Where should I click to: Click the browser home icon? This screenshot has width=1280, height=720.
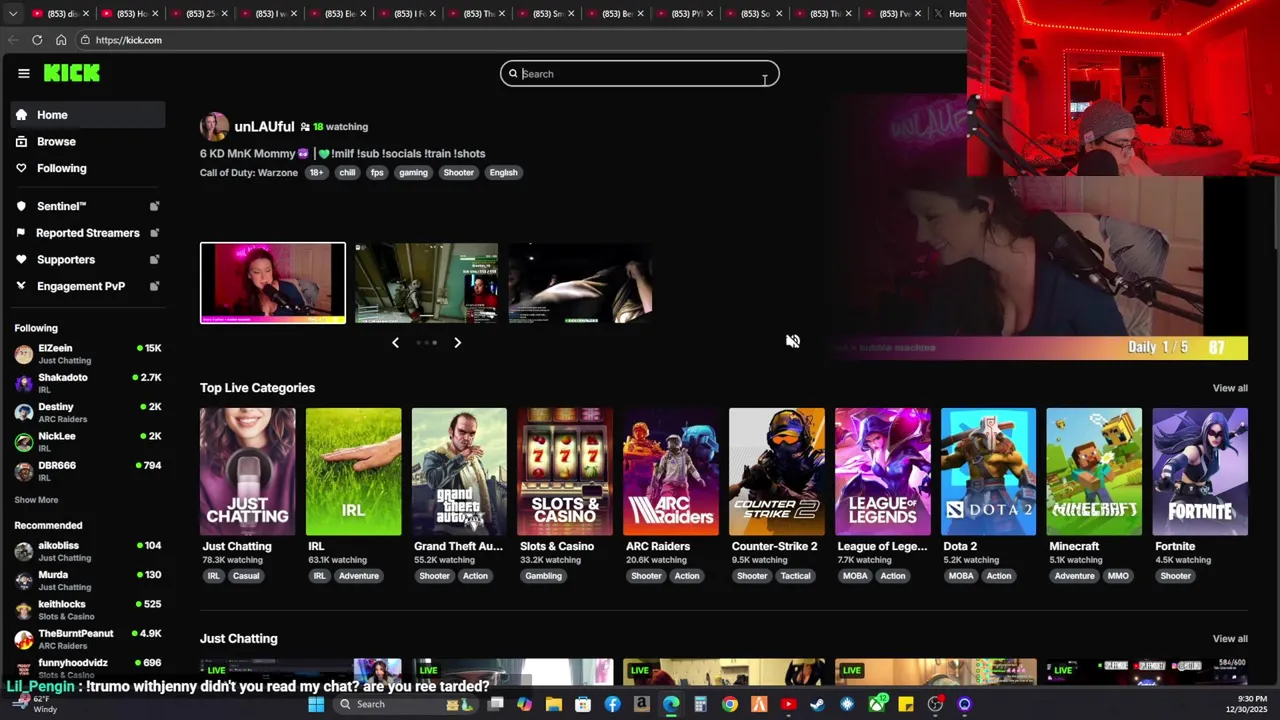click(61, 40)
